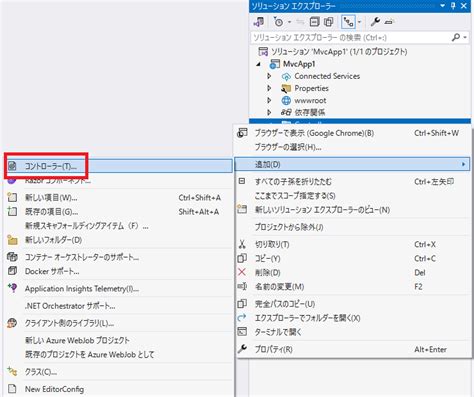Select 既存のプロジェクトを Azure WebJob として

click(119, 354)
